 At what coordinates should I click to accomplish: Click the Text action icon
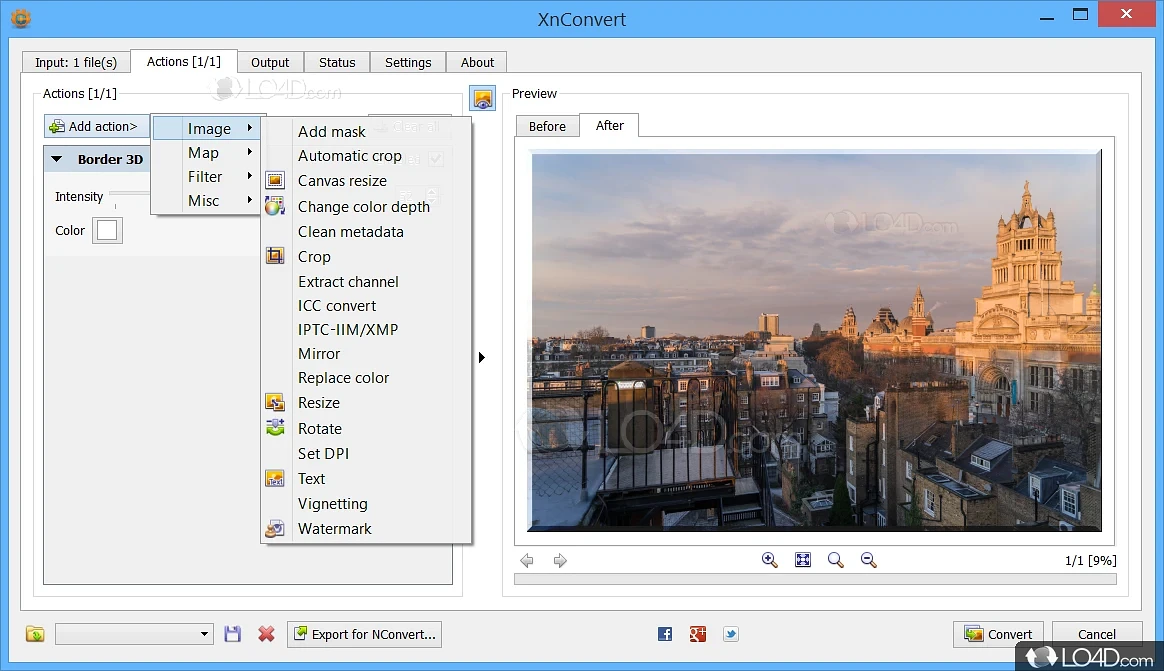coord(275,479)
